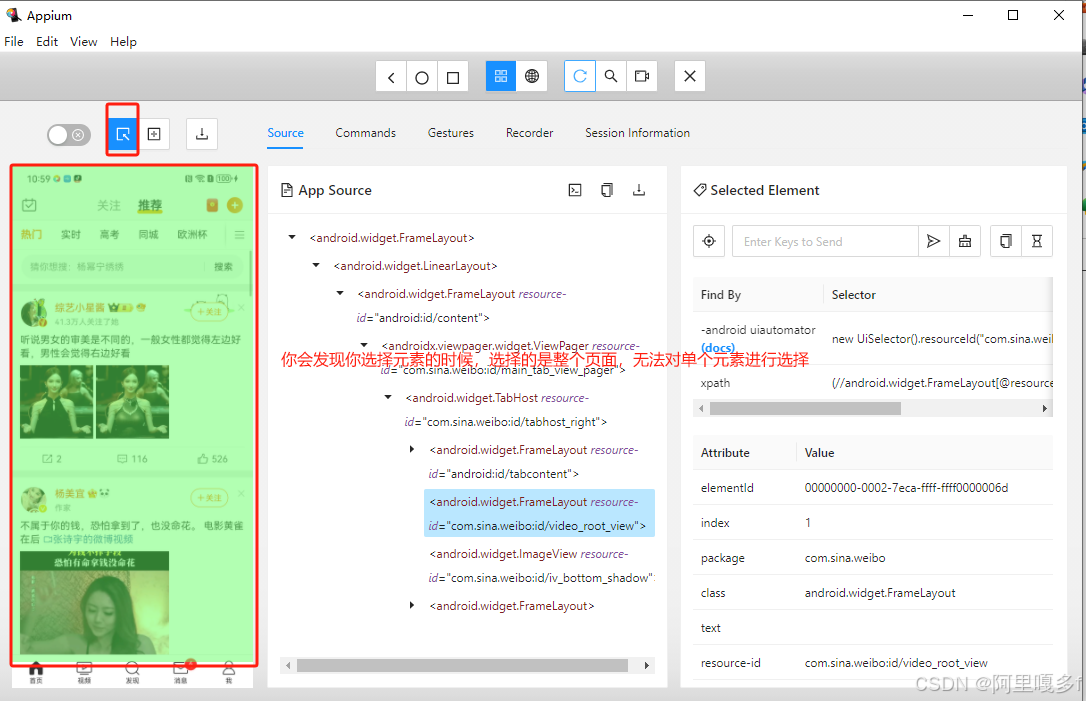Tap the Weibo home tab in screenshot
Image resolution: width=1086 pixels, height=701 pixels.
36,672
